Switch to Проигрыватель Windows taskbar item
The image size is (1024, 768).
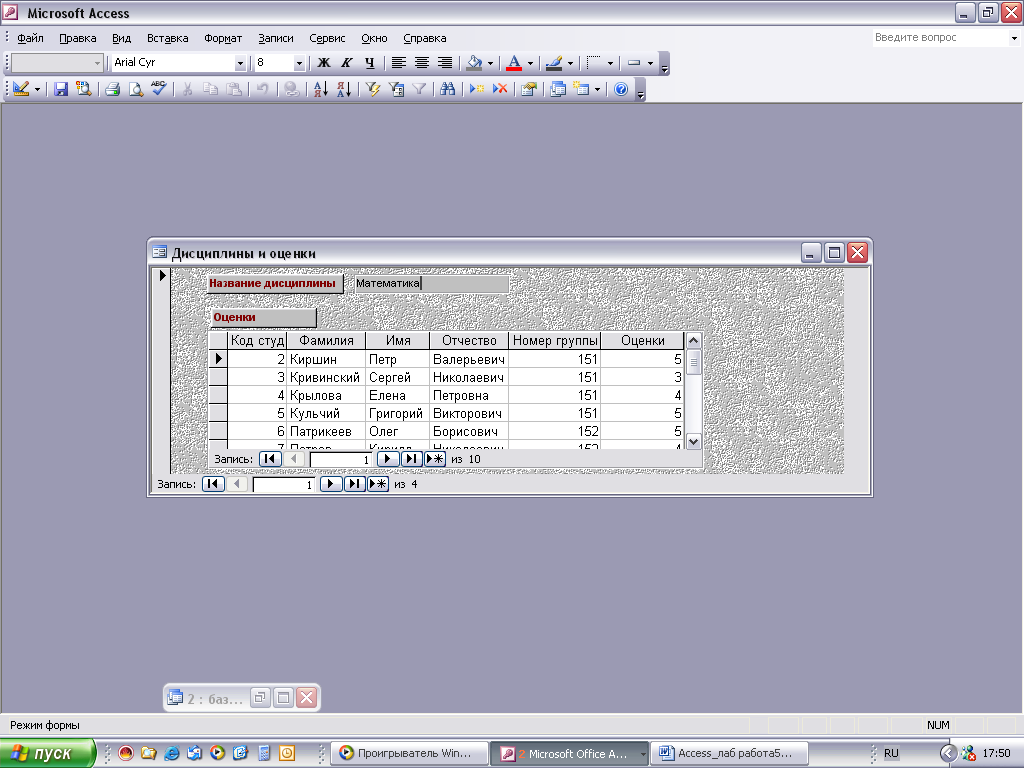point(410,754)
